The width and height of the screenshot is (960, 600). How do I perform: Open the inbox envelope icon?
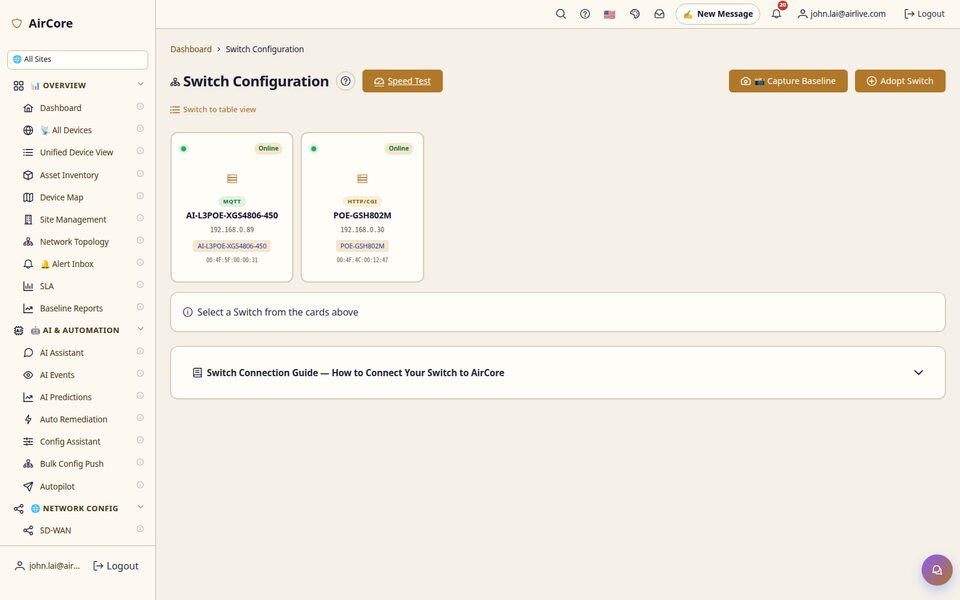(659, 13)
